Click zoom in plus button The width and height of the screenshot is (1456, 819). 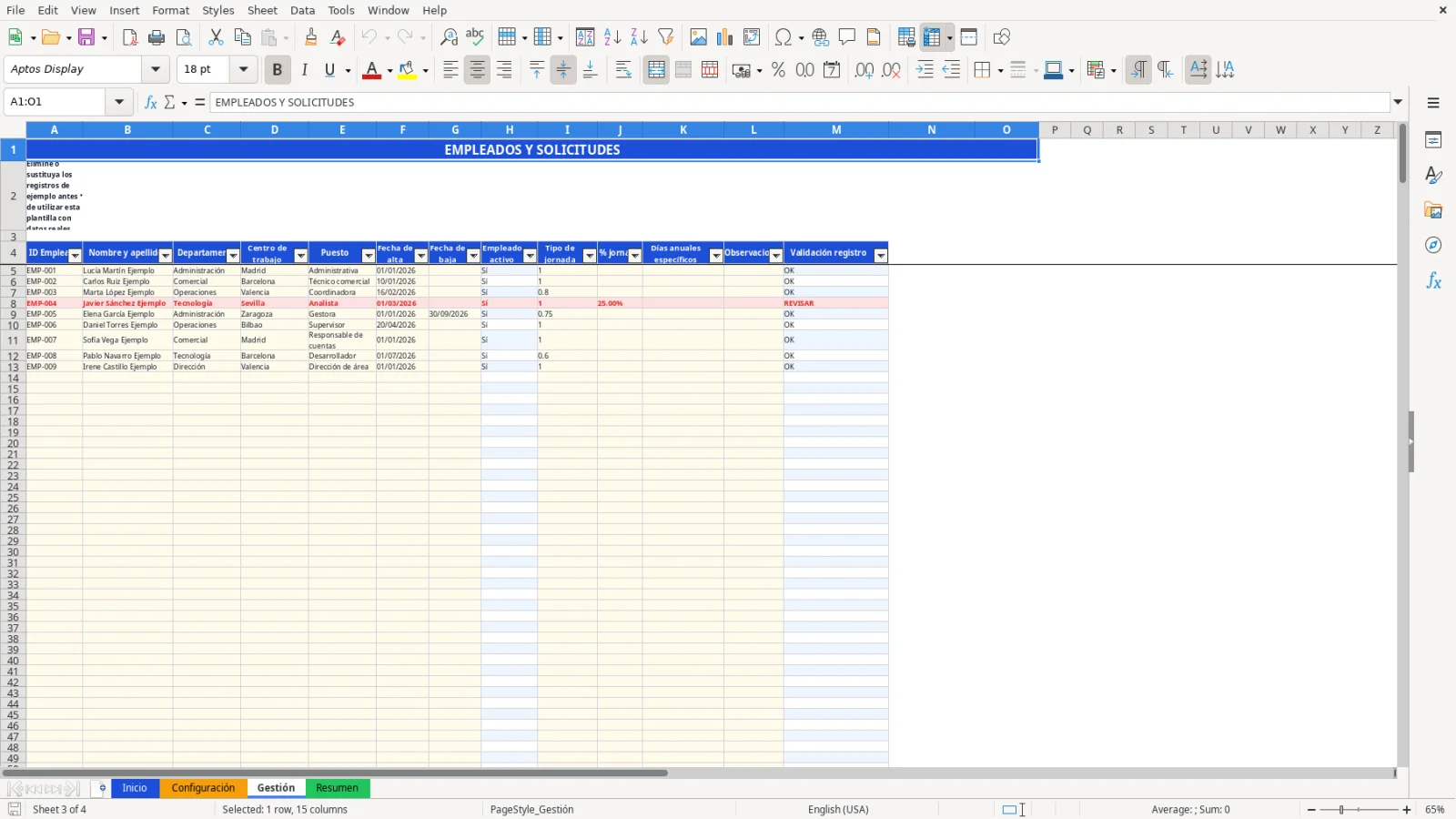[1407, 810]
